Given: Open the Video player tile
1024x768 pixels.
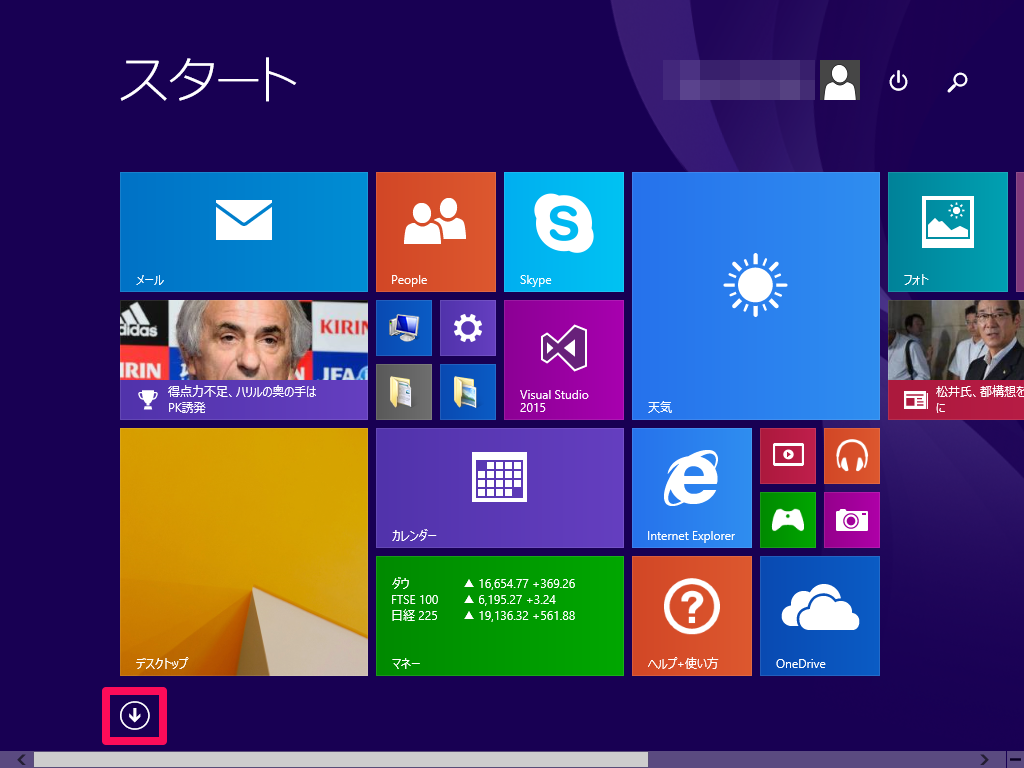Looking at the screenshot, I should coord(787,455).
